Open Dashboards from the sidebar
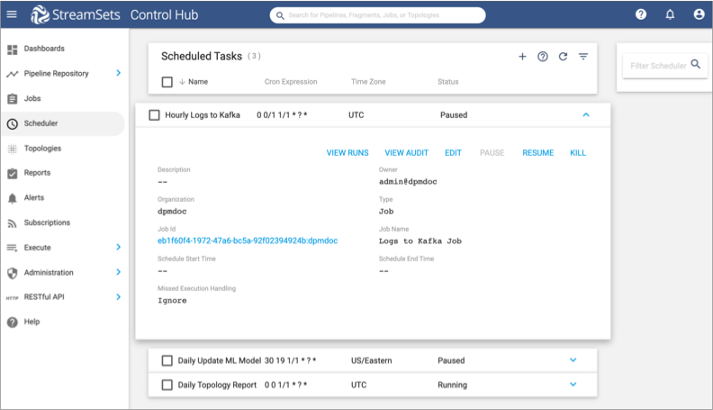 pos(44,49)
